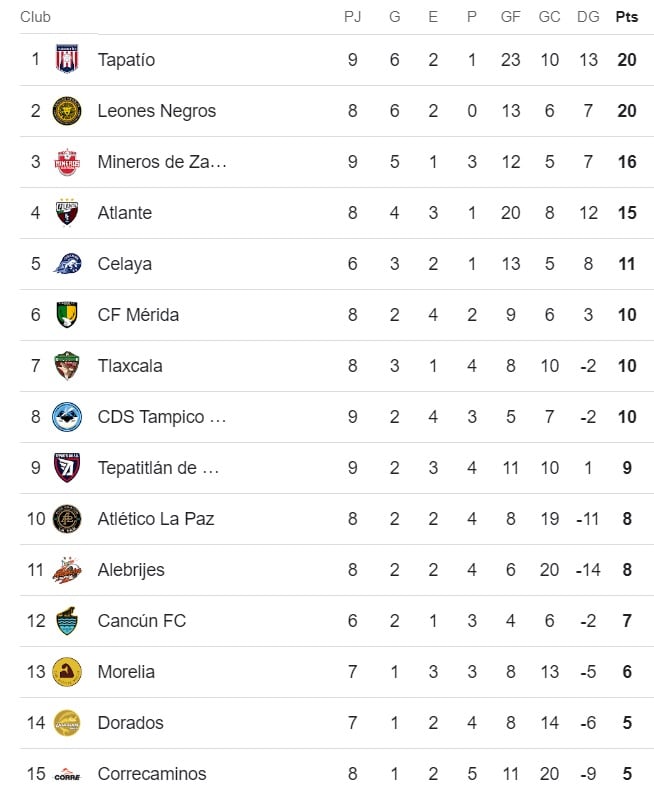654x802 pixels.
Task: Click the Cancún FC crest icon
Action: (67, 621)
